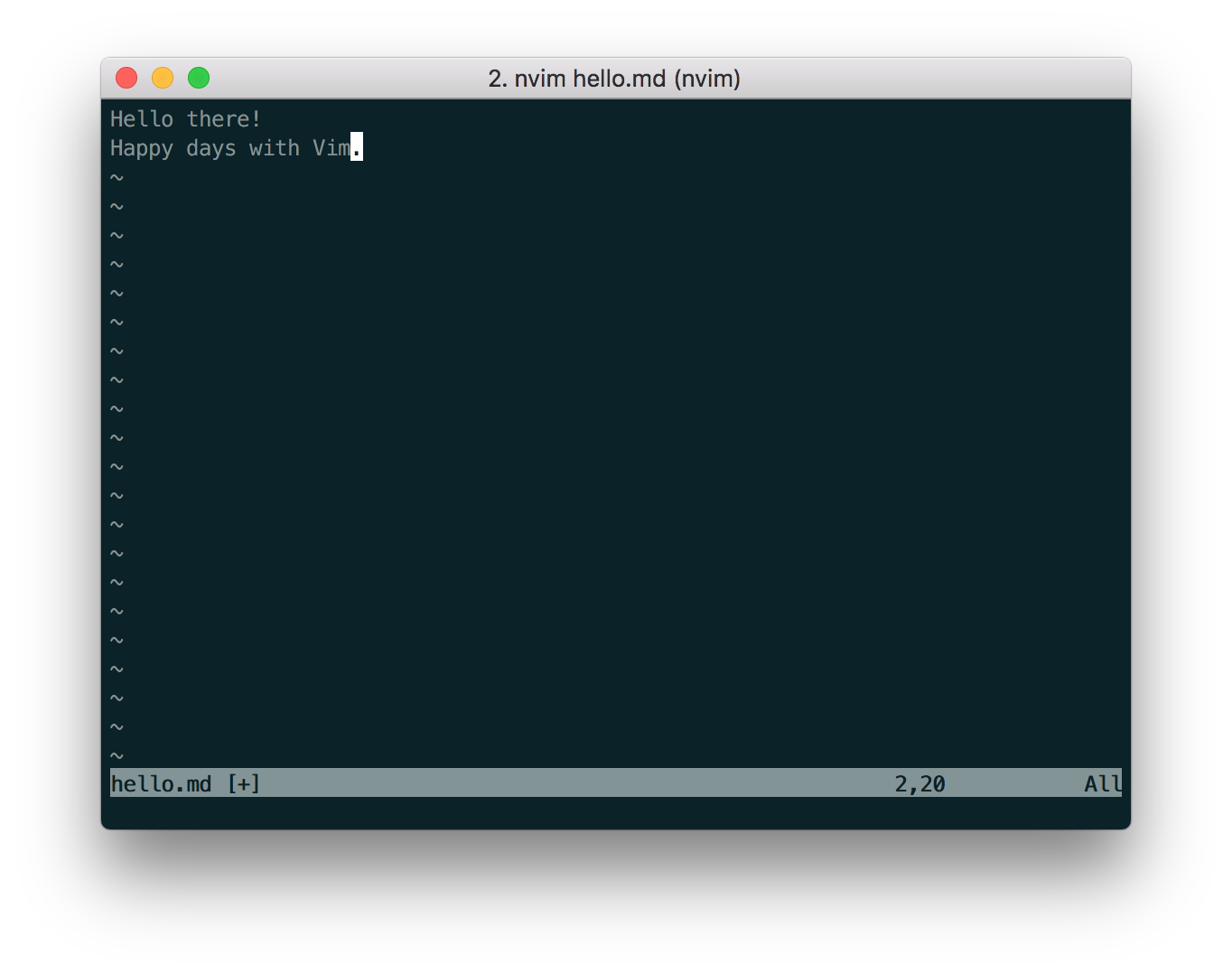
Task: Maximize the window using the green button
Action: (199, 78)
